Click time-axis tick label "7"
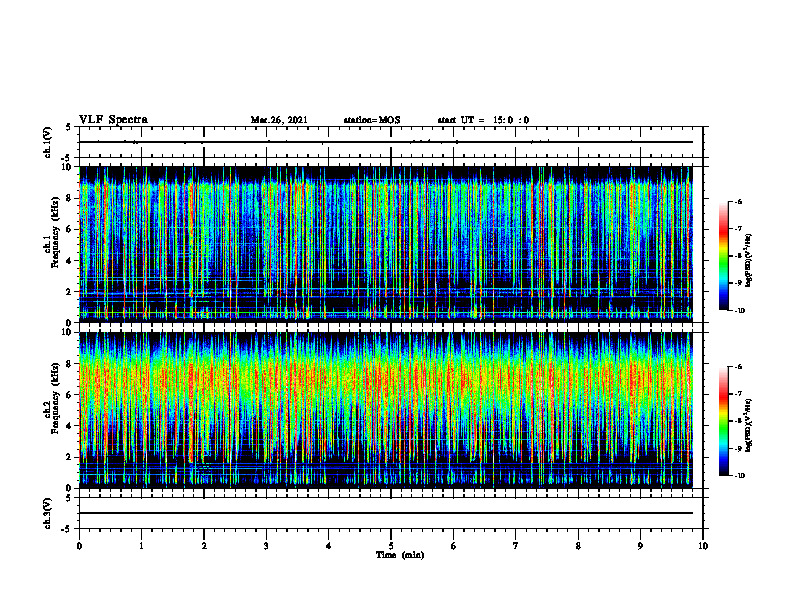 click(x=516, y=546)
